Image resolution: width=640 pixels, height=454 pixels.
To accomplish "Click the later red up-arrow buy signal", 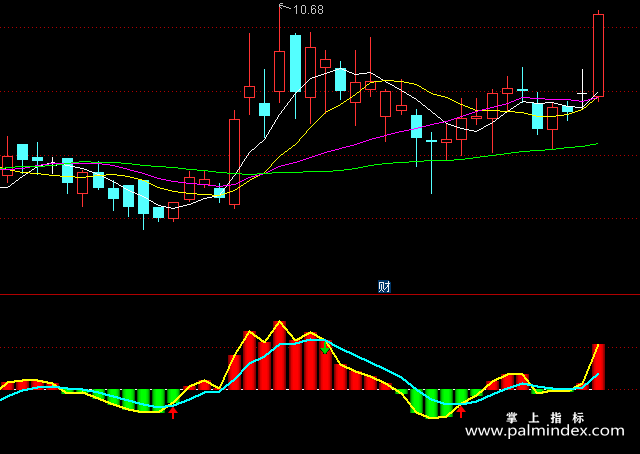I will tap(461, 412).
